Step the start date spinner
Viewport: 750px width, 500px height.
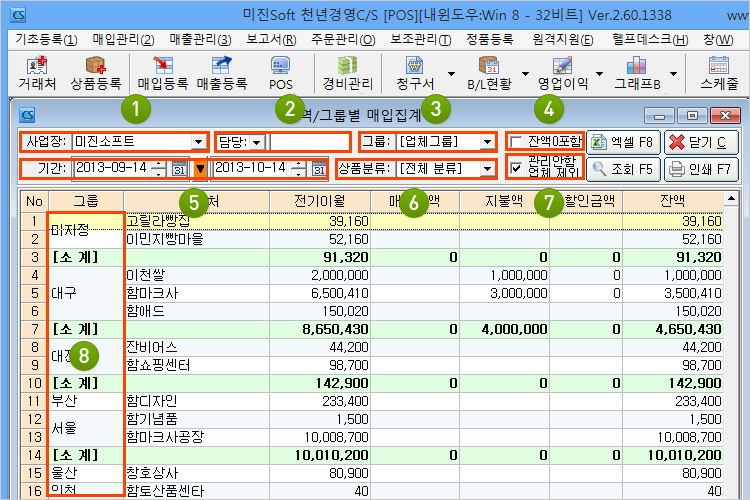coord(159,168)
